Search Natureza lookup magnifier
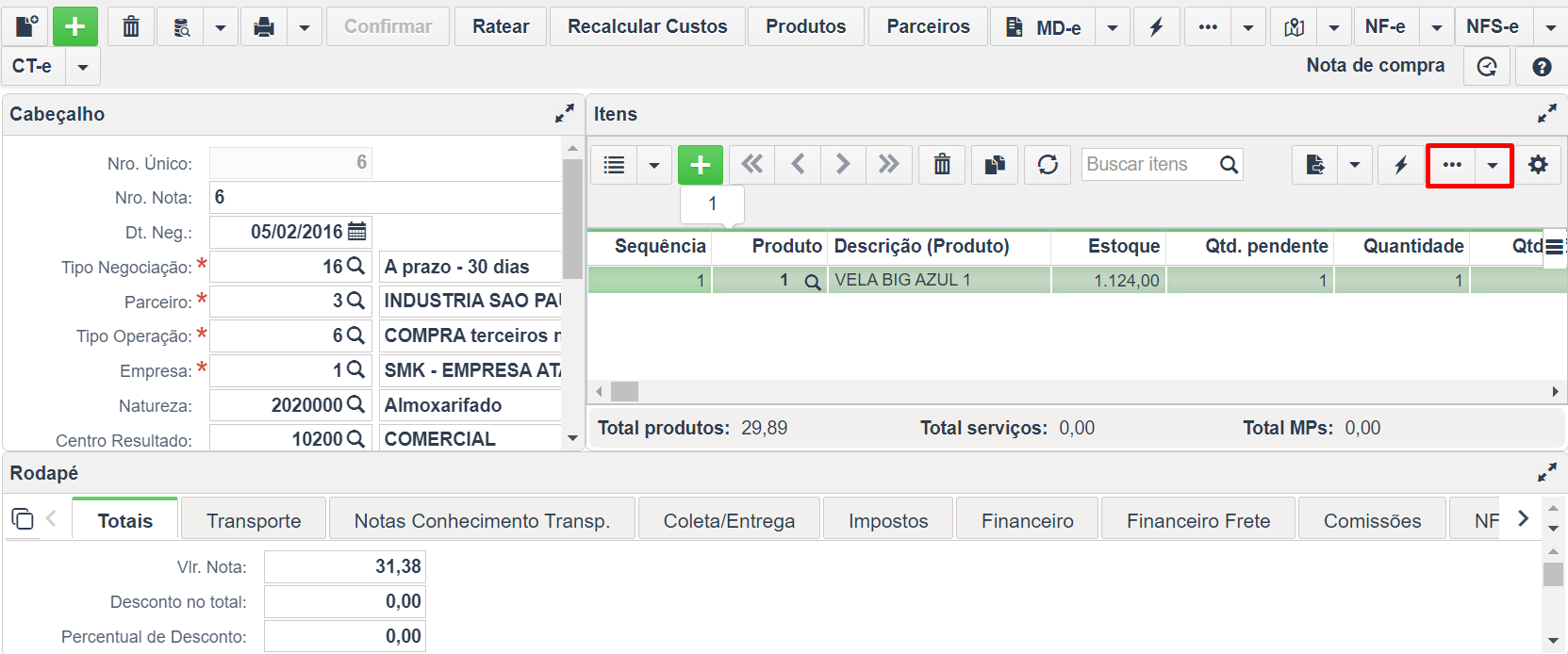This screenshot has height=654, width=1568. pyautogui.click(x=355, y=405)
